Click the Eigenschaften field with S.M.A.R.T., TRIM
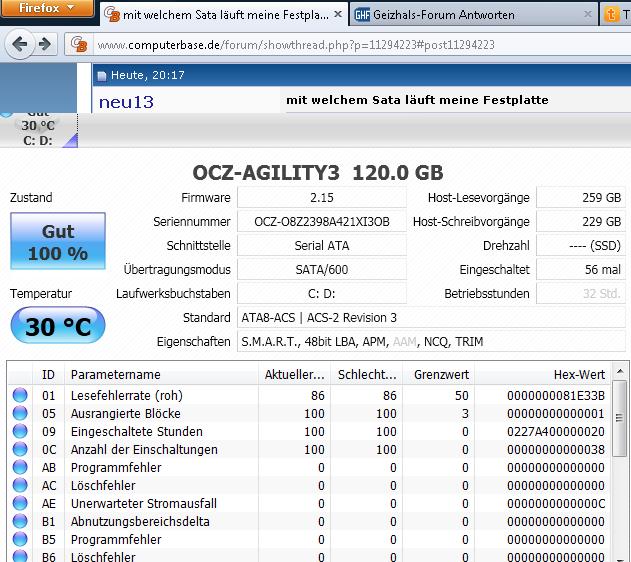This screenshot has height=562, width=631. 431,342
